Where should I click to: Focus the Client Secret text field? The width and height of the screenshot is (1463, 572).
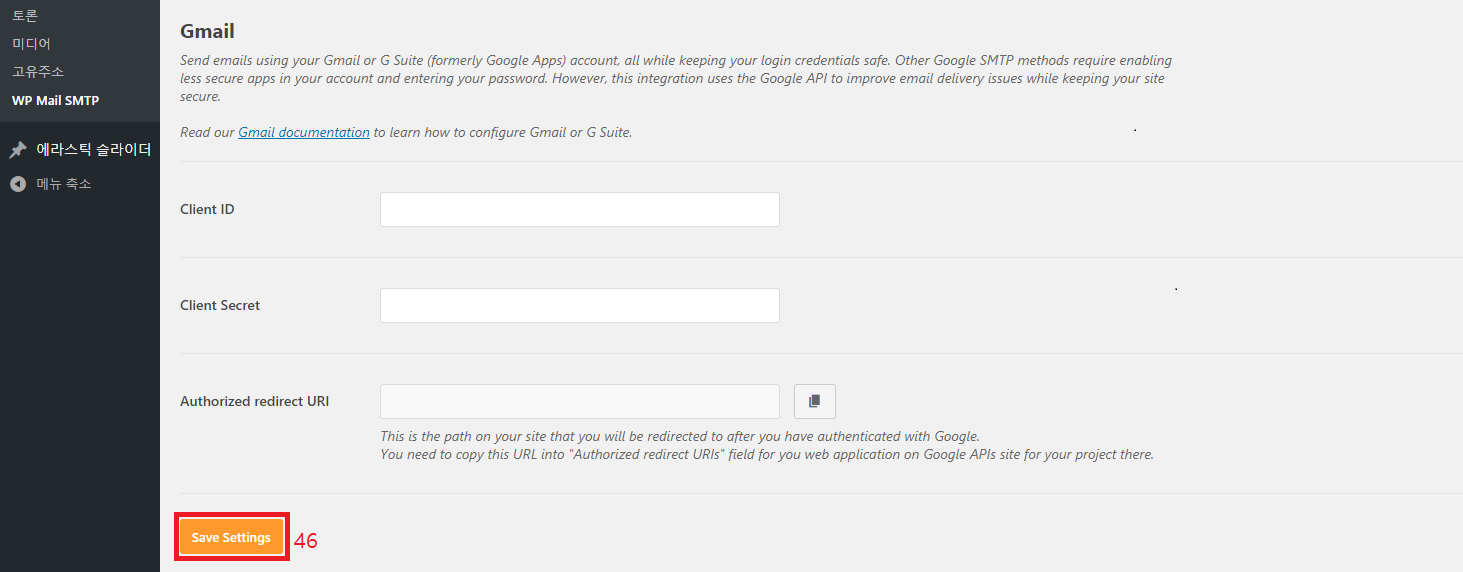tap(580, 306)
